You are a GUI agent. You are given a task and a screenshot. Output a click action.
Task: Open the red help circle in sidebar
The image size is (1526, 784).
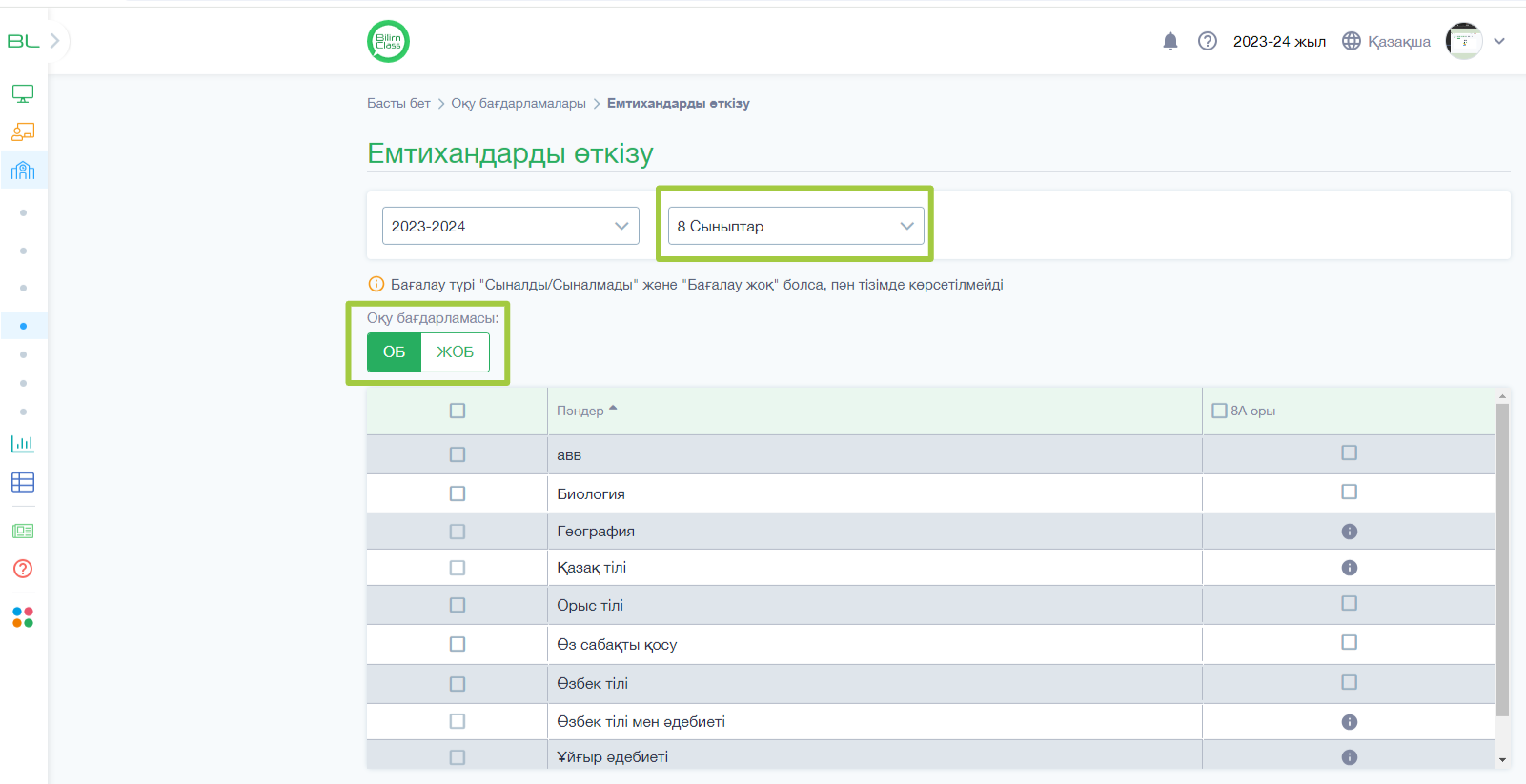pyautogui.click(x=23, y=569)
